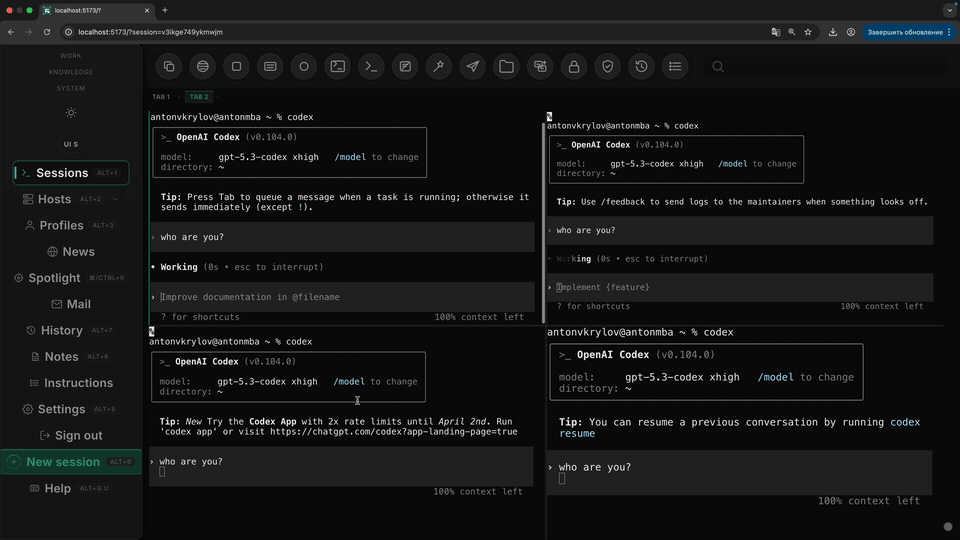The image size is (960, 540).
Task: Select the SYSTEM category label
Action: pos(71,89)
